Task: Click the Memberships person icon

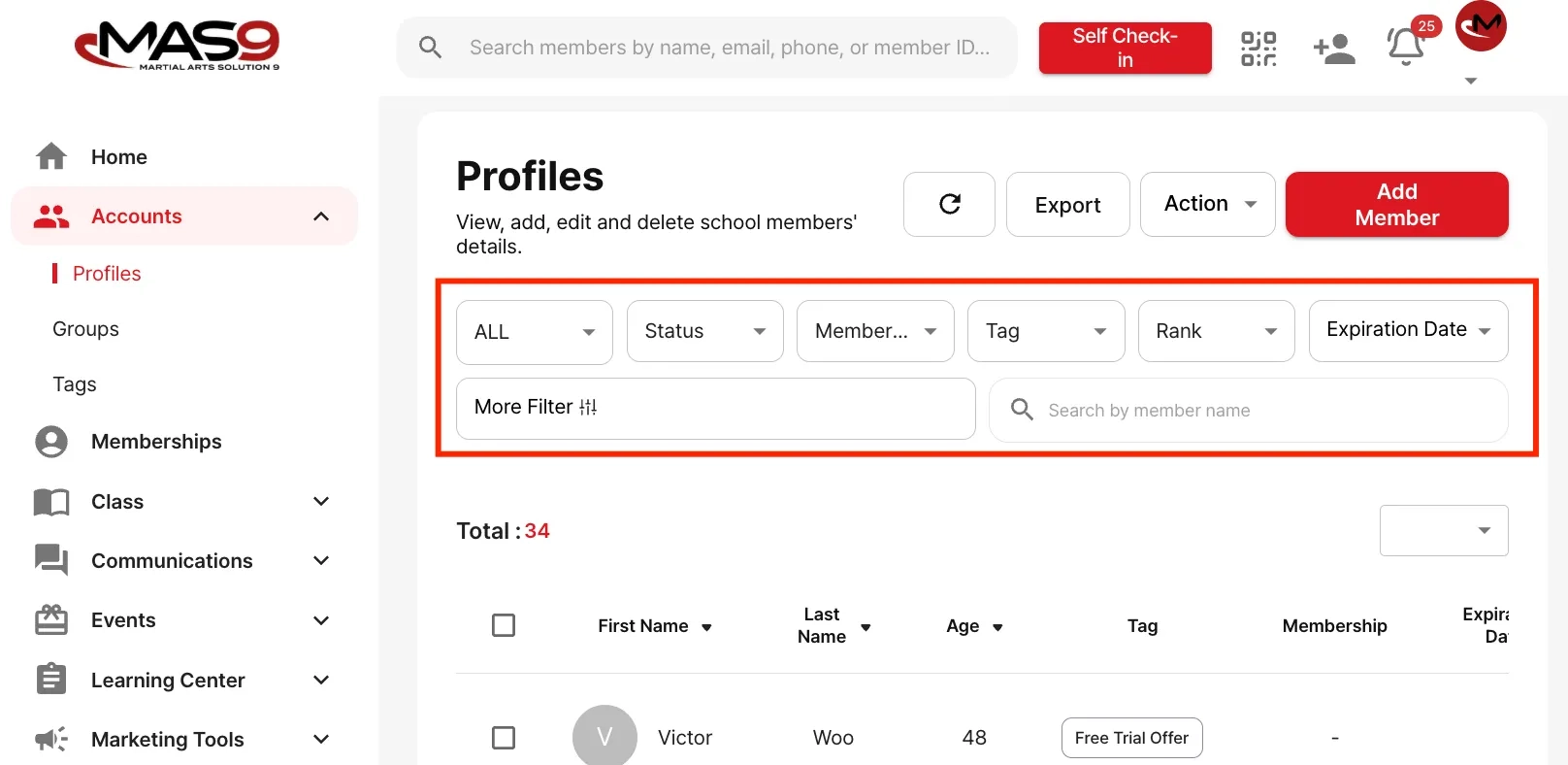Action: 51,442
